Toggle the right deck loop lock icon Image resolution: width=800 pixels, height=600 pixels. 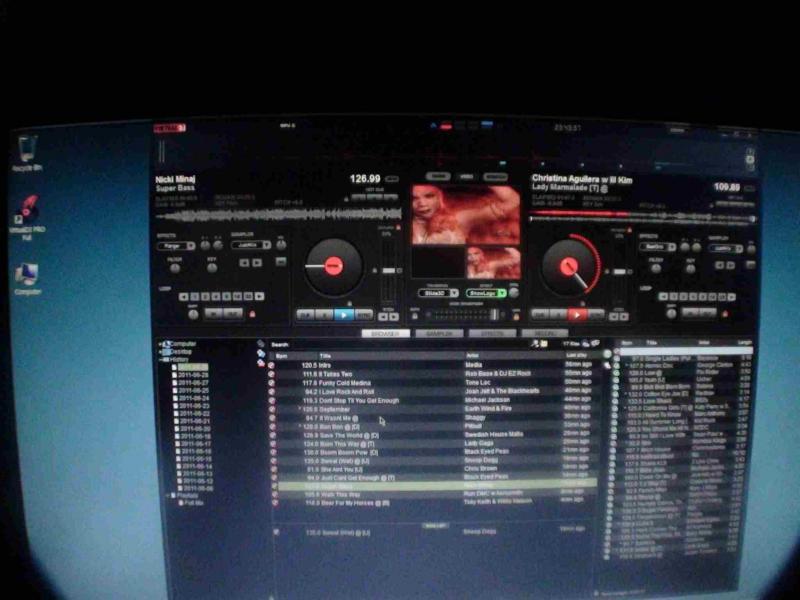tap(724, 314)
